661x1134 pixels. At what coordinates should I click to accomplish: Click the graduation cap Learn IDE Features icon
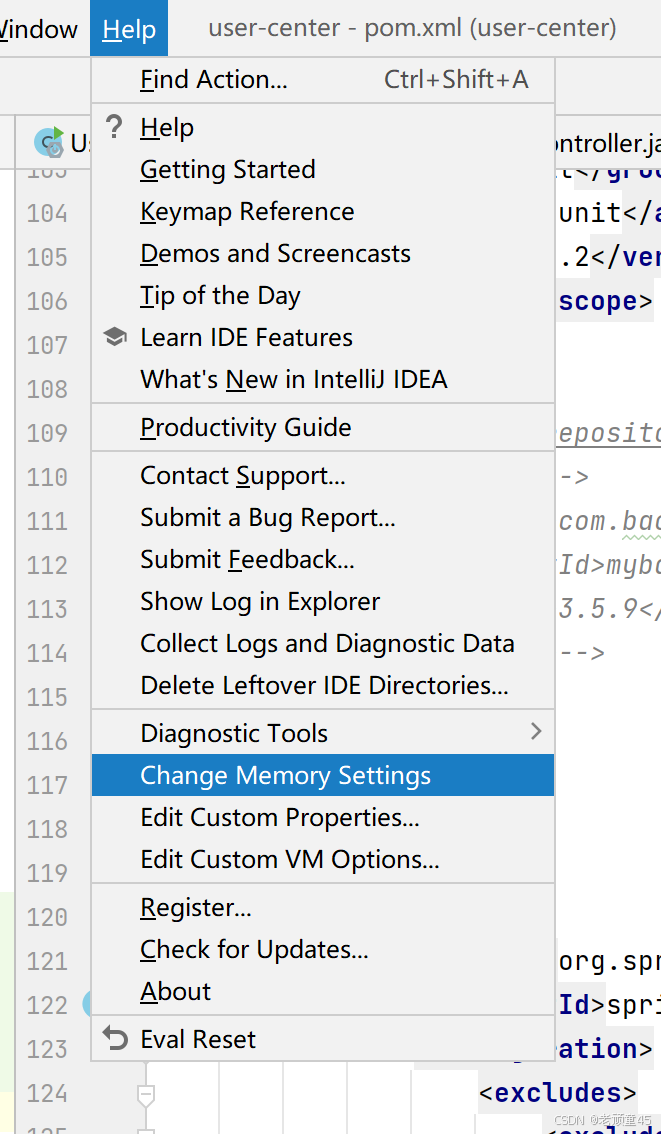click(115, 338)
